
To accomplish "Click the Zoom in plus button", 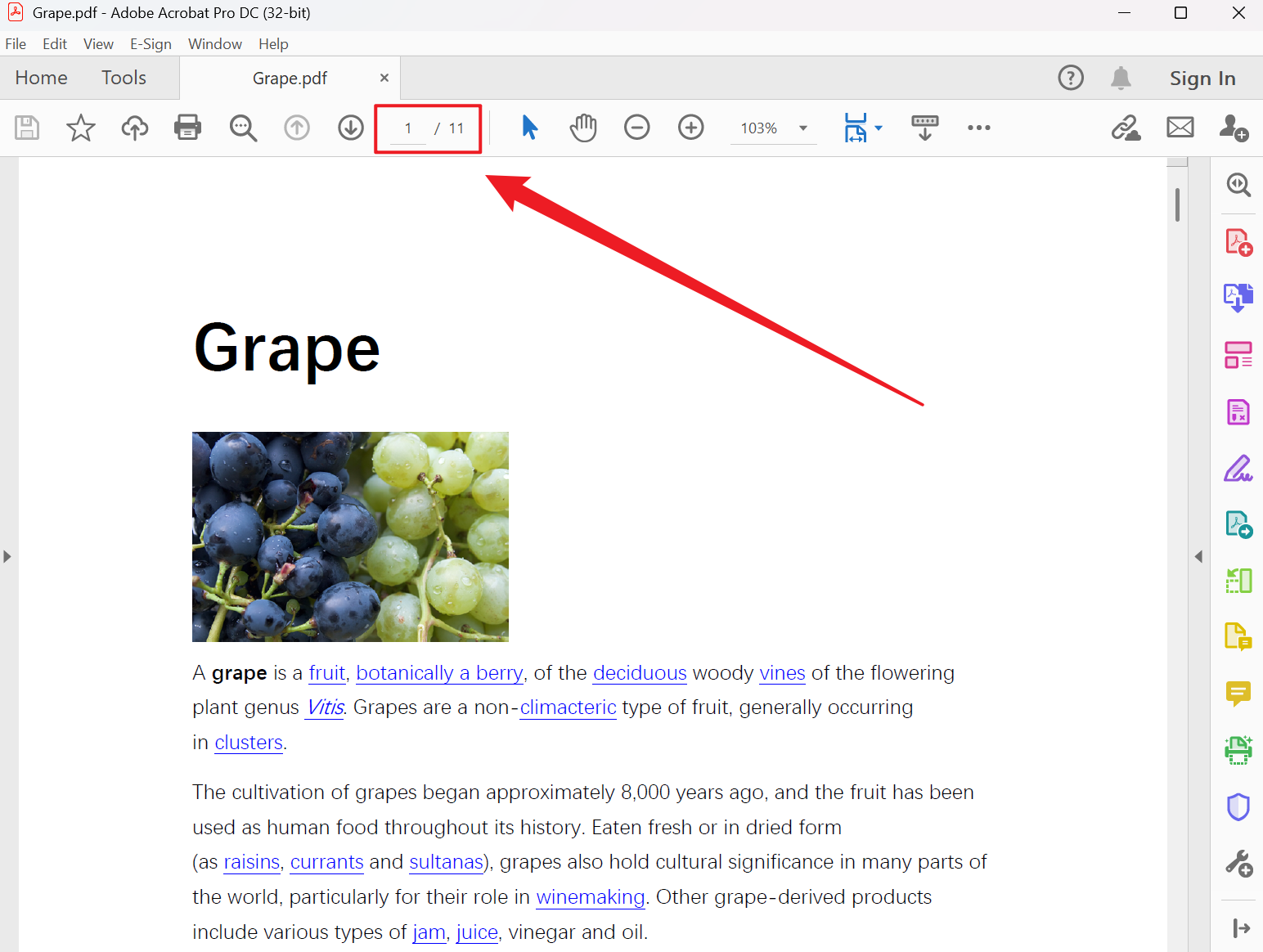I will [x=690, y=128].
